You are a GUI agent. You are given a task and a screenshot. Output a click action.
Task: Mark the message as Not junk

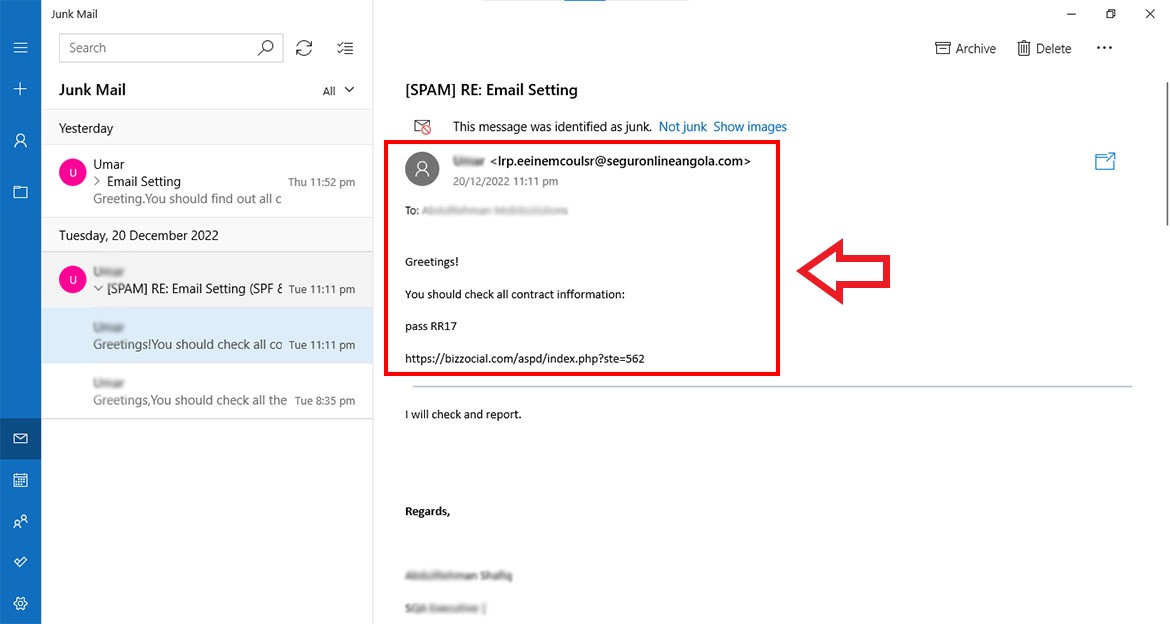(x=682, y=126)
